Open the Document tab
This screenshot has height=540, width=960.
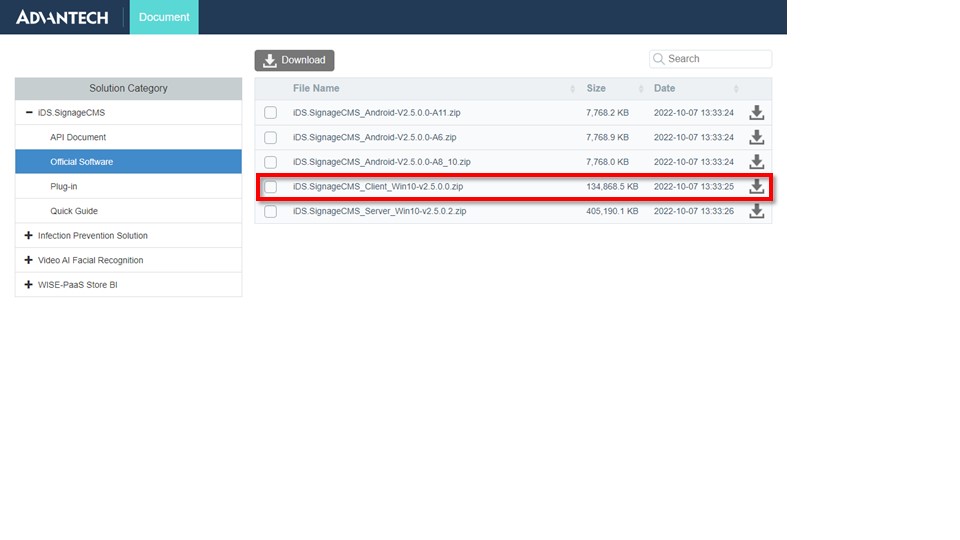[x=164, y=17]
